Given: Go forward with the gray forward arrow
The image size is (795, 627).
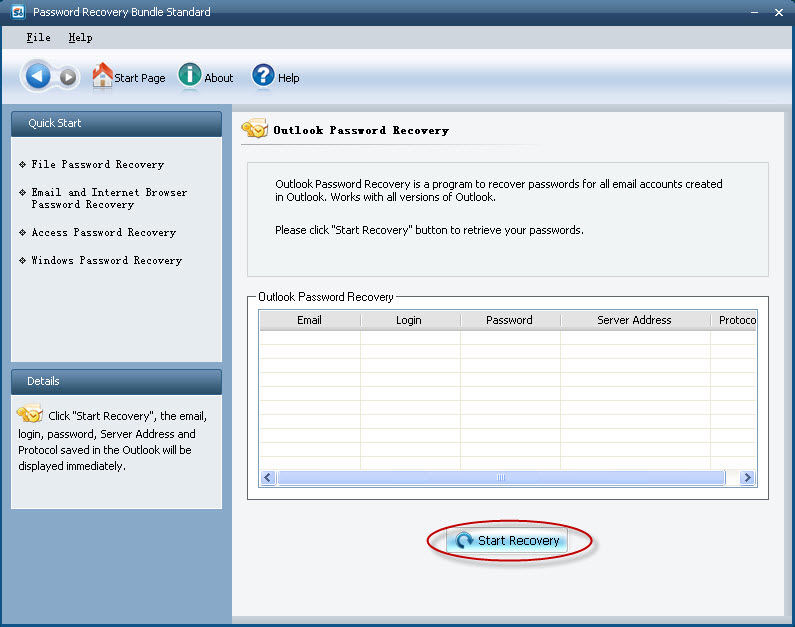Looking at the screenshot, I should click(68, 77).
